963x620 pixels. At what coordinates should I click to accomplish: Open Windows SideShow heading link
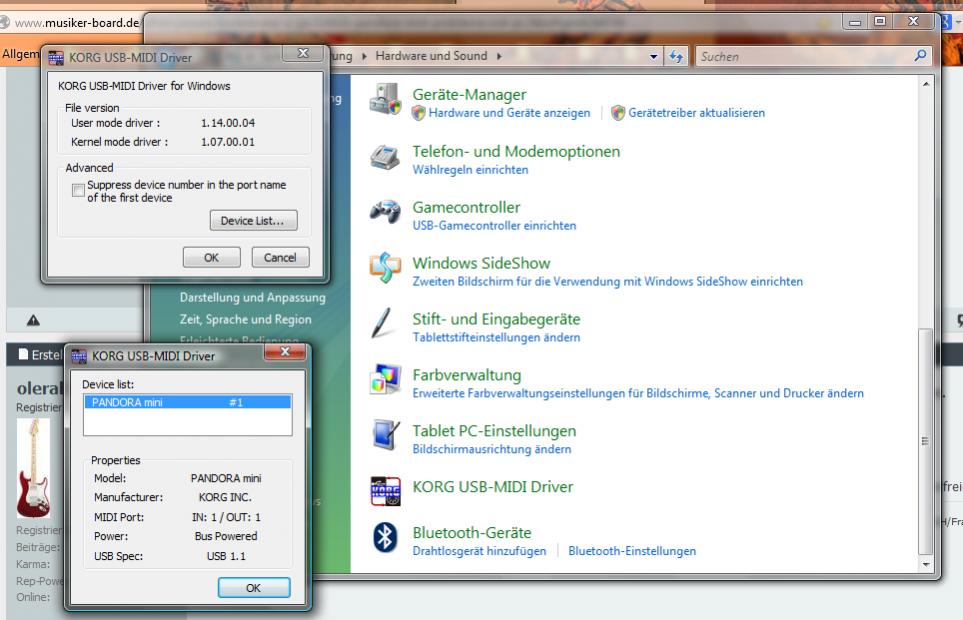coord(481,263)
